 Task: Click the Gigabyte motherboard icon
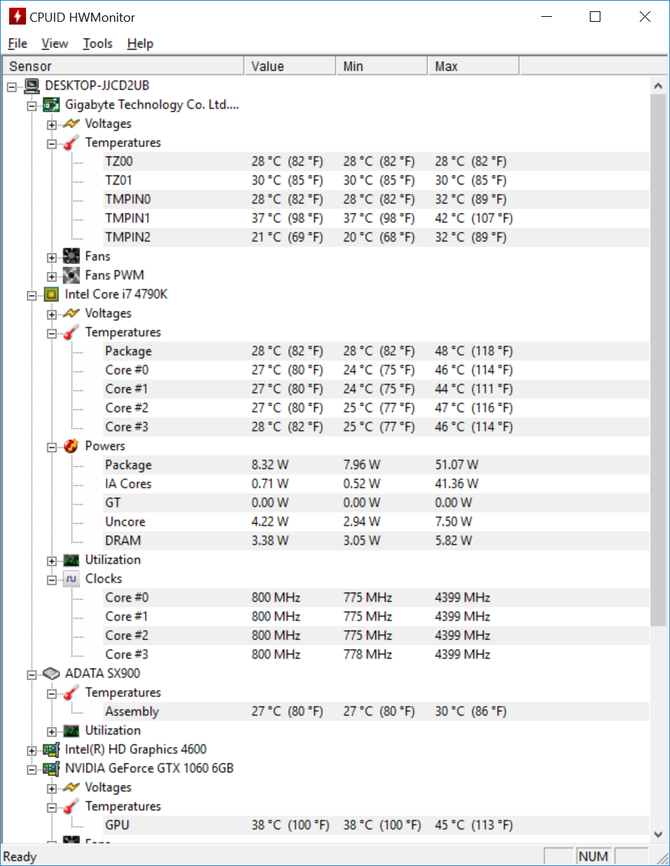point(51,104)
